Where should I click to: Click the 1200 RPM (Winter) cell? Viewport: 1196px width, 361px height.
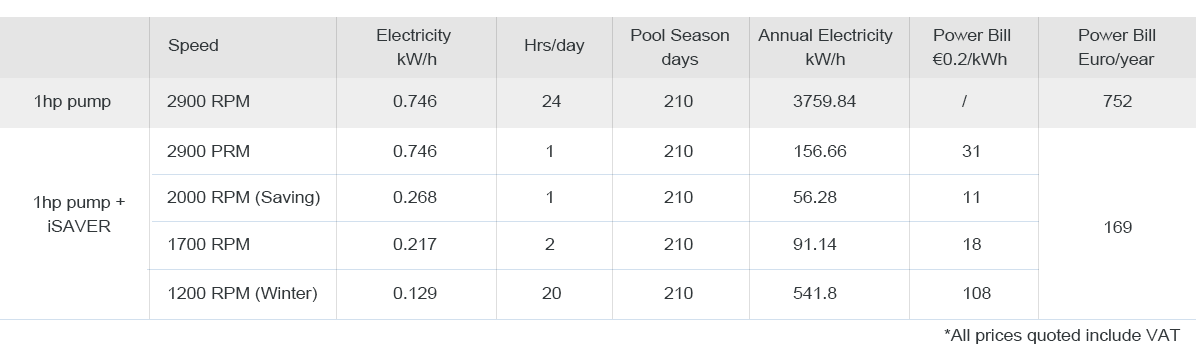pyautogui.click(x=242, y=293)
